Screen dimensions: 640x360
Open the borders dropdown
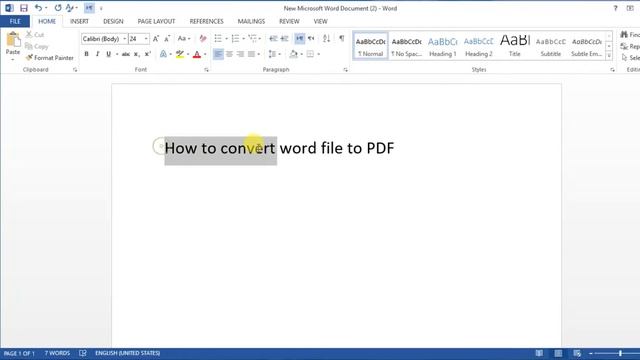(319, 54)
